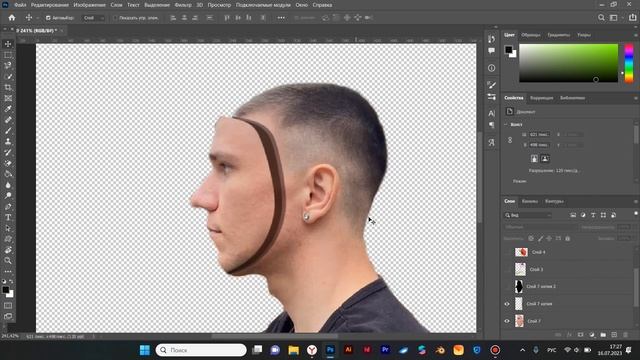Open the Comments panel icon

point(491,51)
